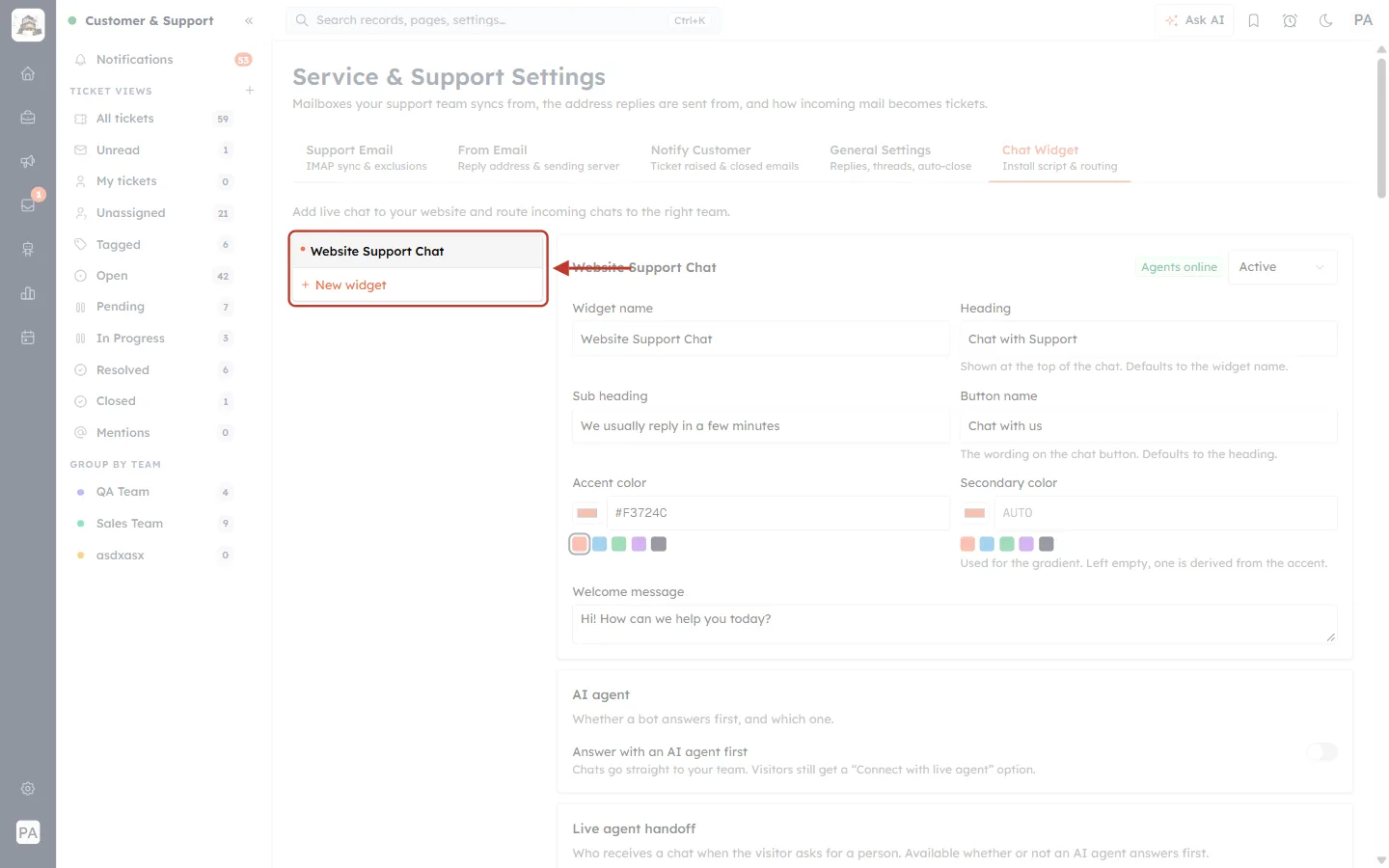Open the reminders clock icon

pyautogui.click(x=1290, y=20)
